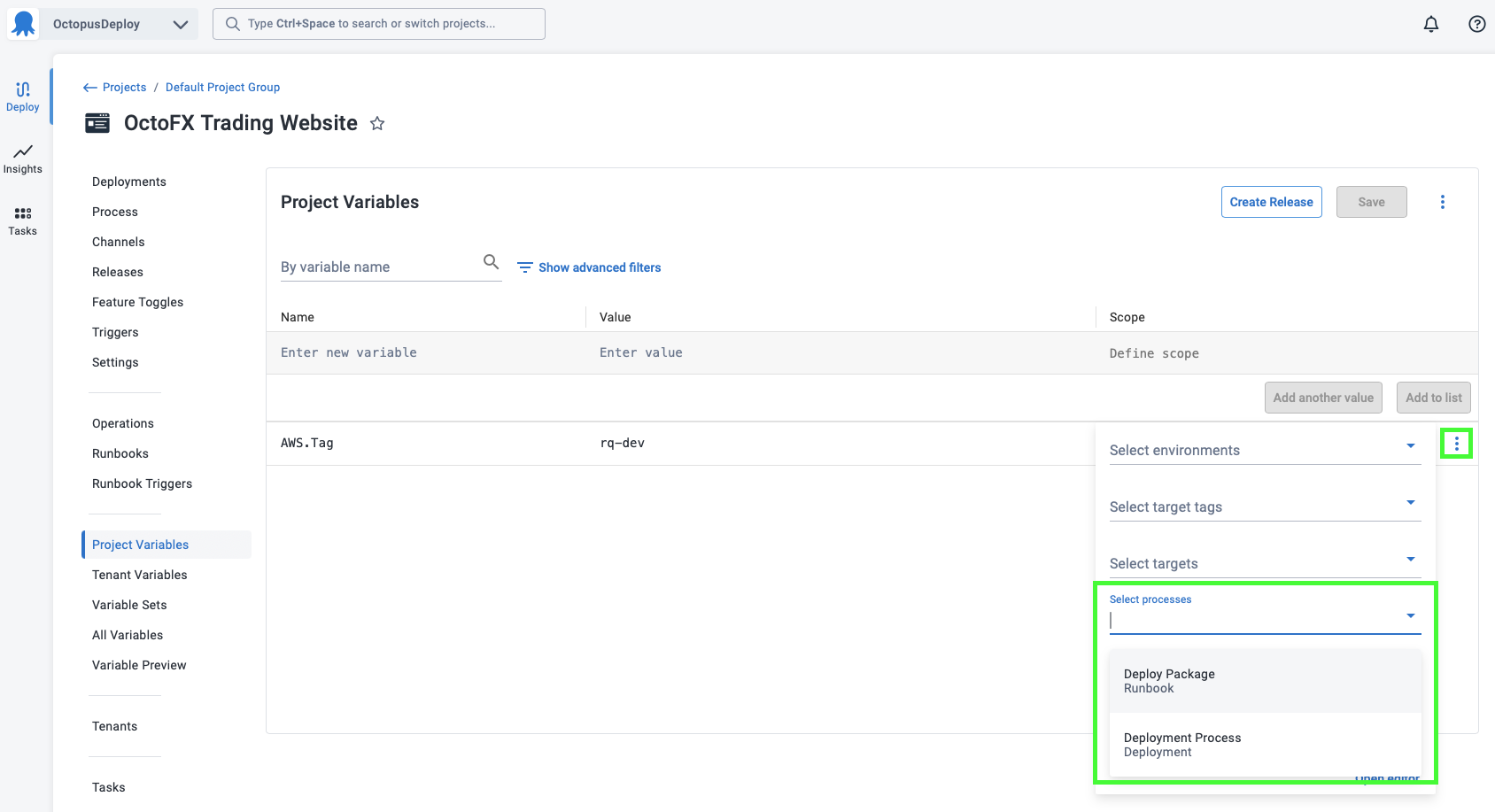Click the Scope column header

tap(1127, 317)
